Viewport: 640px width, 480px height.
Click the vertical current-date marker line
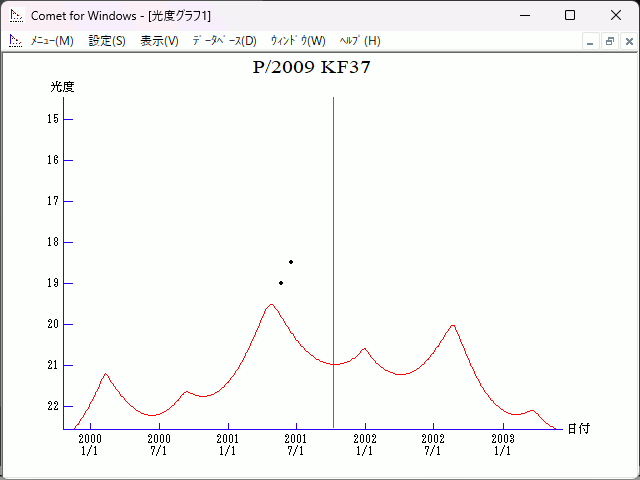pos(333,250)
